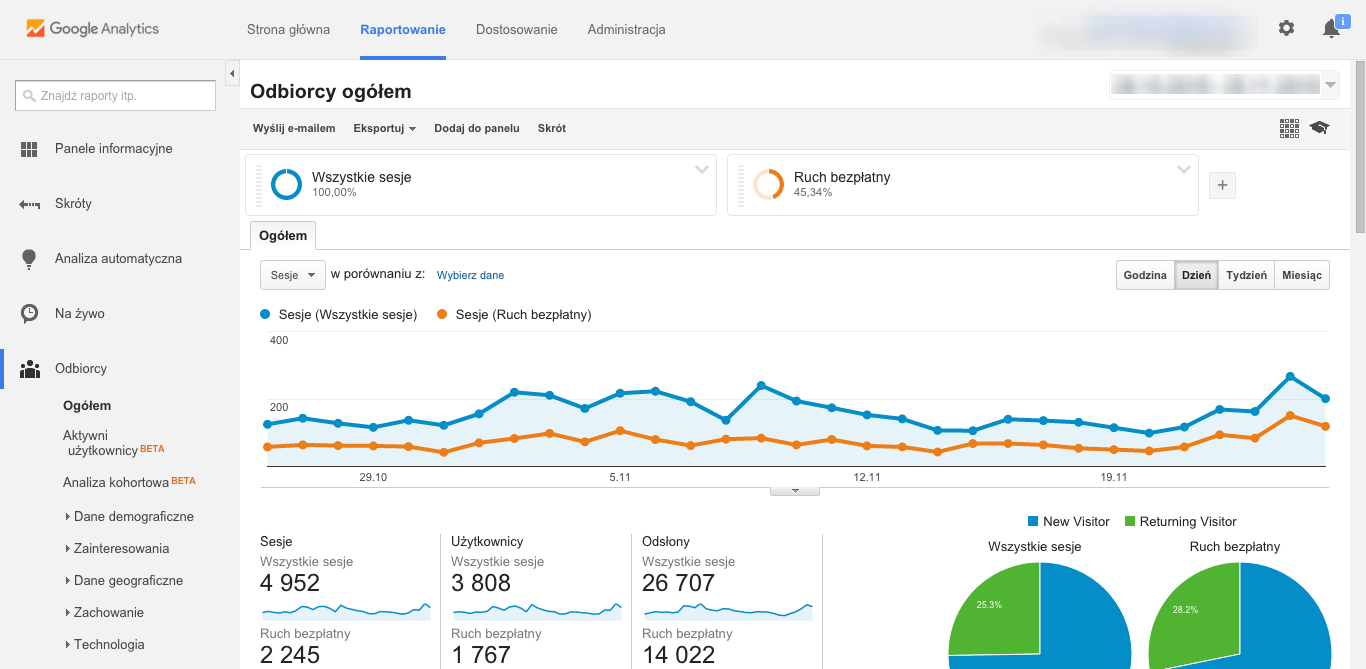Open Ogółem under Odbiorcy sidebar
Image resolution: width=1366 pixels, height=669 pixels.
click(87, 406)
